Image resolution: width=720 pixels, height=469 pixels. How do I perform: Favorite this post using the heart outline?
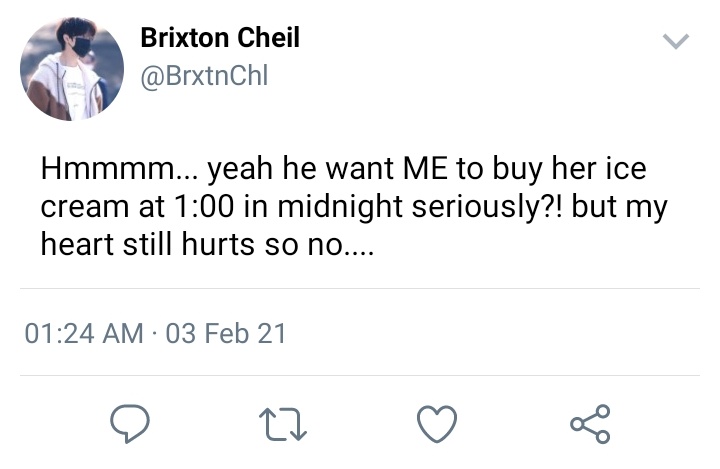pos(437,424)
